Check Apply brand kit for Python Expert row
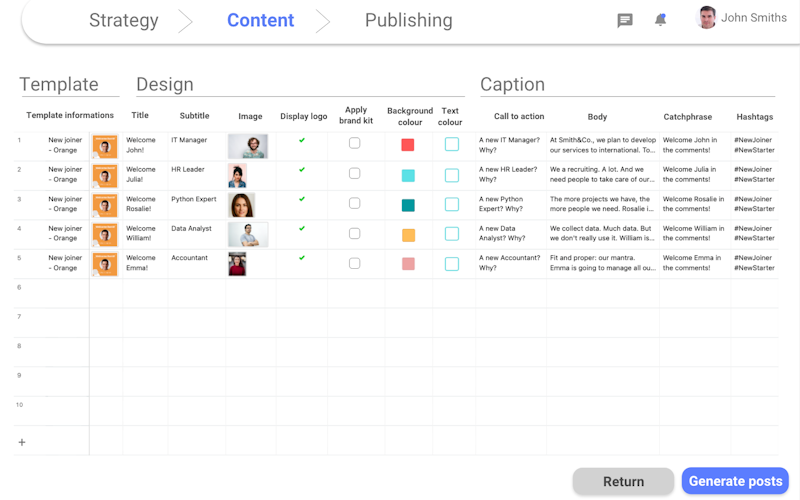800x500 pixels. pyautogui.click(x=354, y=203)
